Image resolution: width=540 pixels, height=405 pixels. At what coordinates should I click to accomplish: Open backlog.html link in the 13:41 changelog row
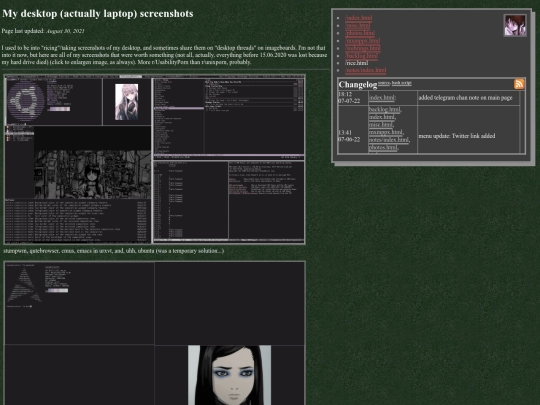pos(385,110)
